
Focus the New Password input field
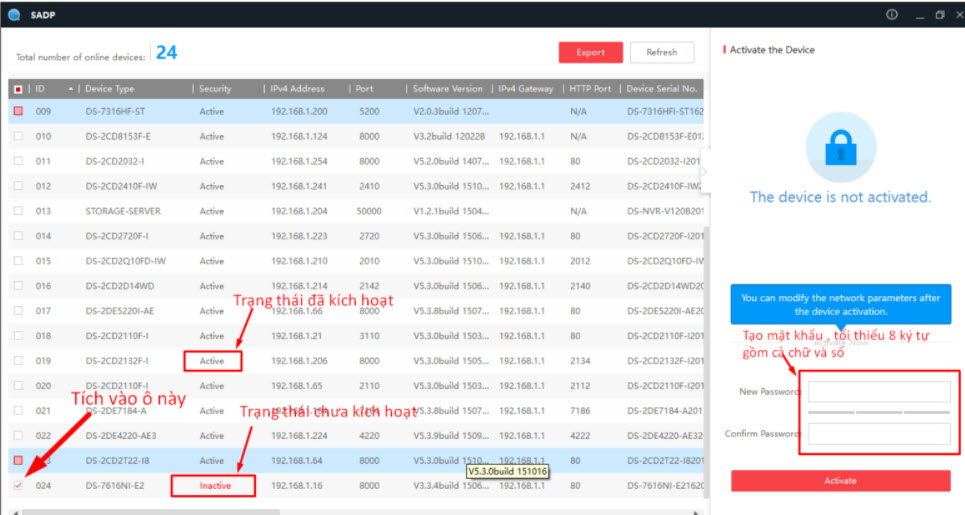pos(878,391)
